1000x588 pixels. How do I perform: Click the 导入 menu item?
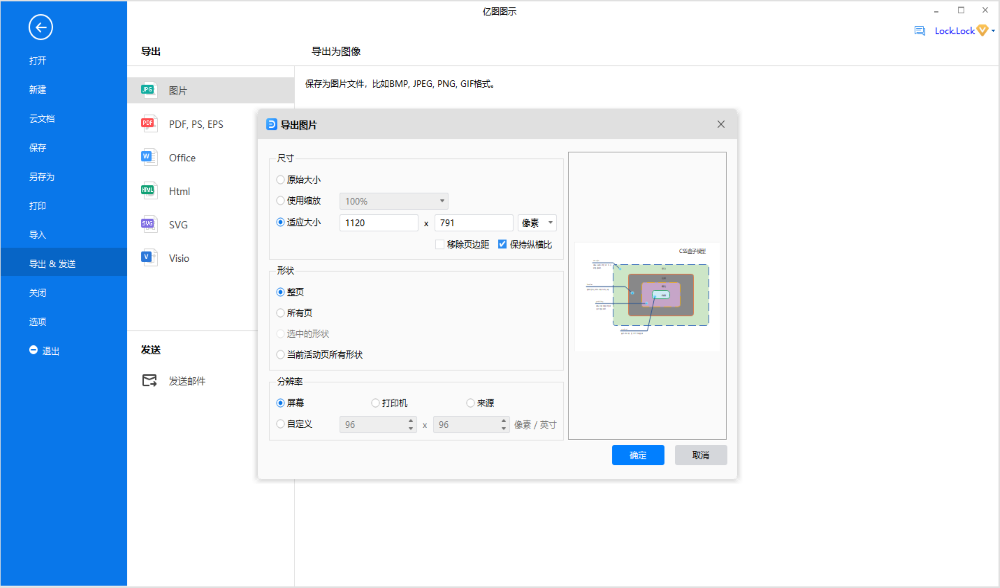tap(38, 235)
